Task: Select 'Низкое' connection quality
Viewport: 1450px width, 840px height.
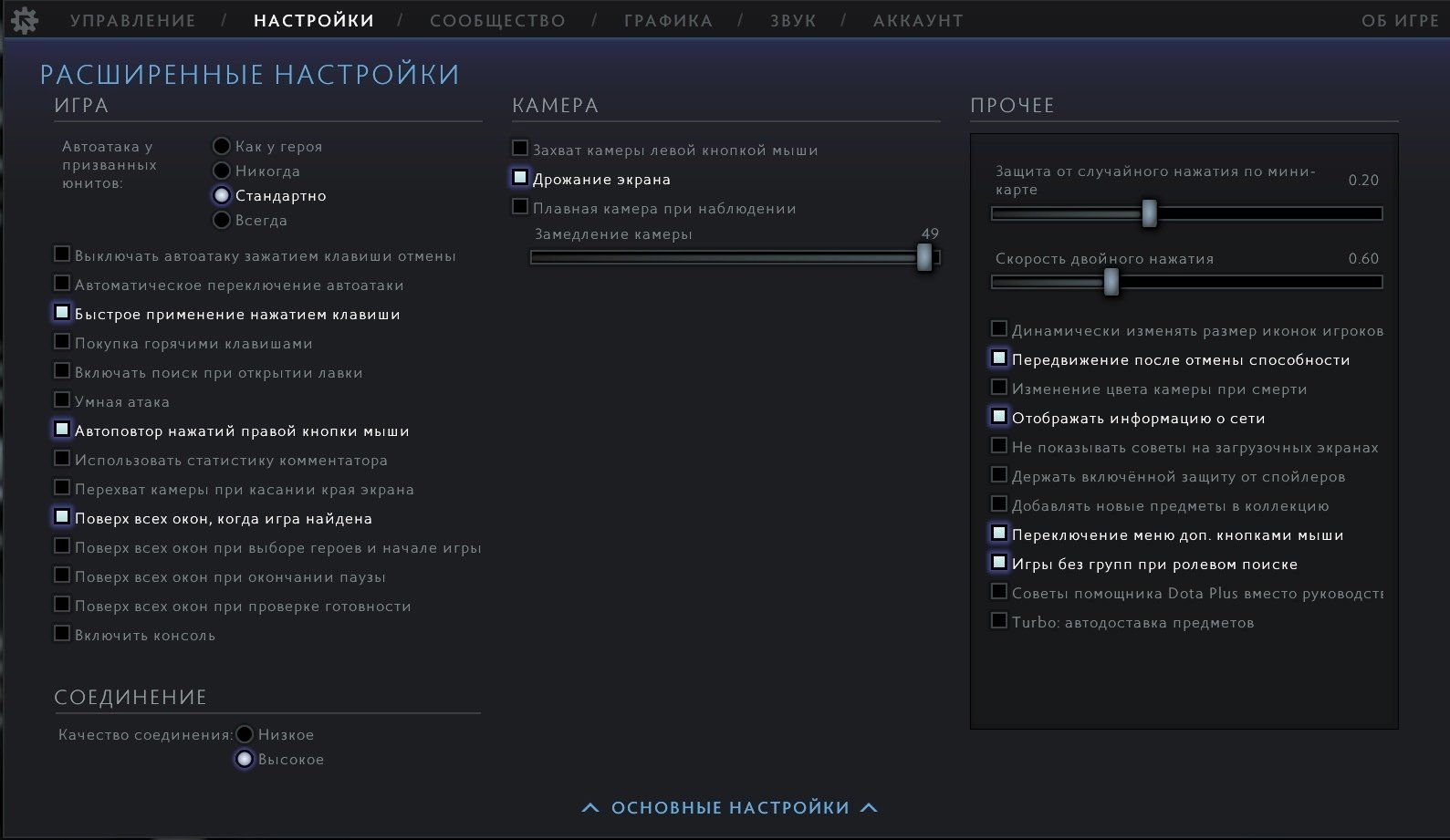Action: [x=245, y=734]
